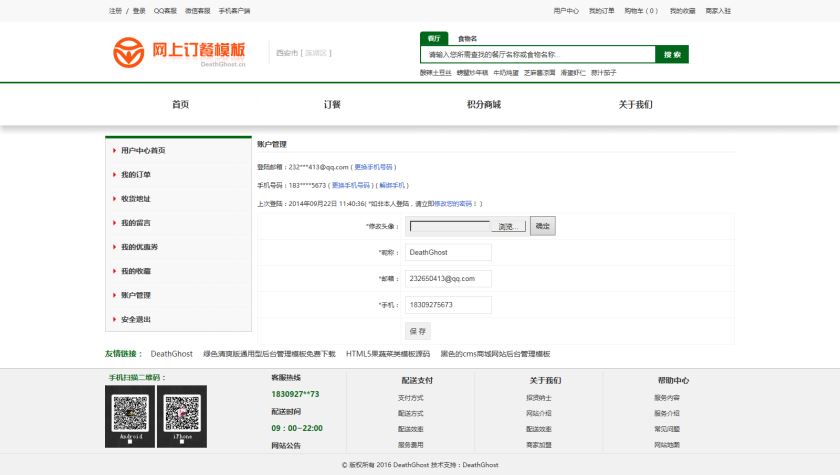Select the 酸辣土豆丝 search suggestion
The width and height of the screenshot is (840, 475).
[x=436, y=73]
